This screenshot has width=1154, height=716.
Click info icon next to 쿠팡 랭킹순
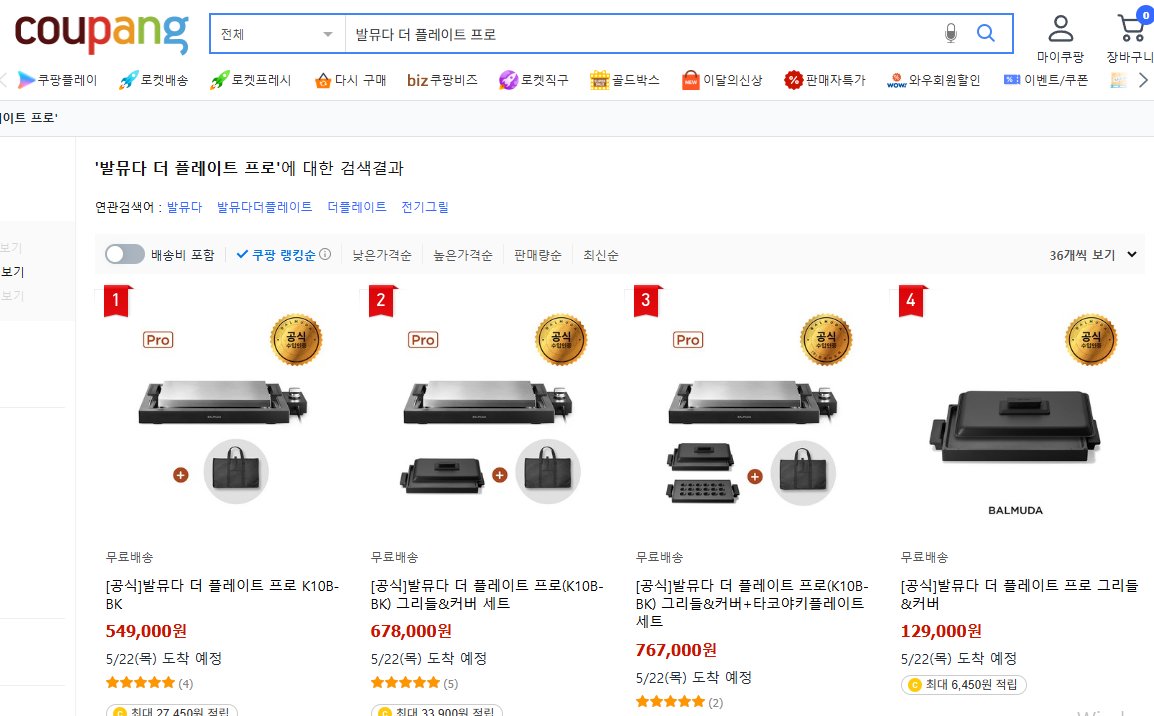point(325,255)
